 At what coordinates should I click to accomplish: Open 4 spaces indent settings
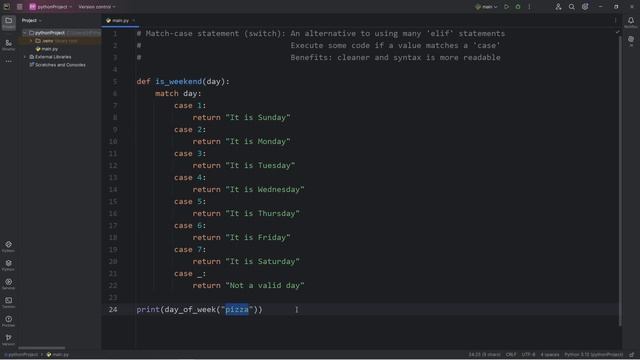point(550,355)
